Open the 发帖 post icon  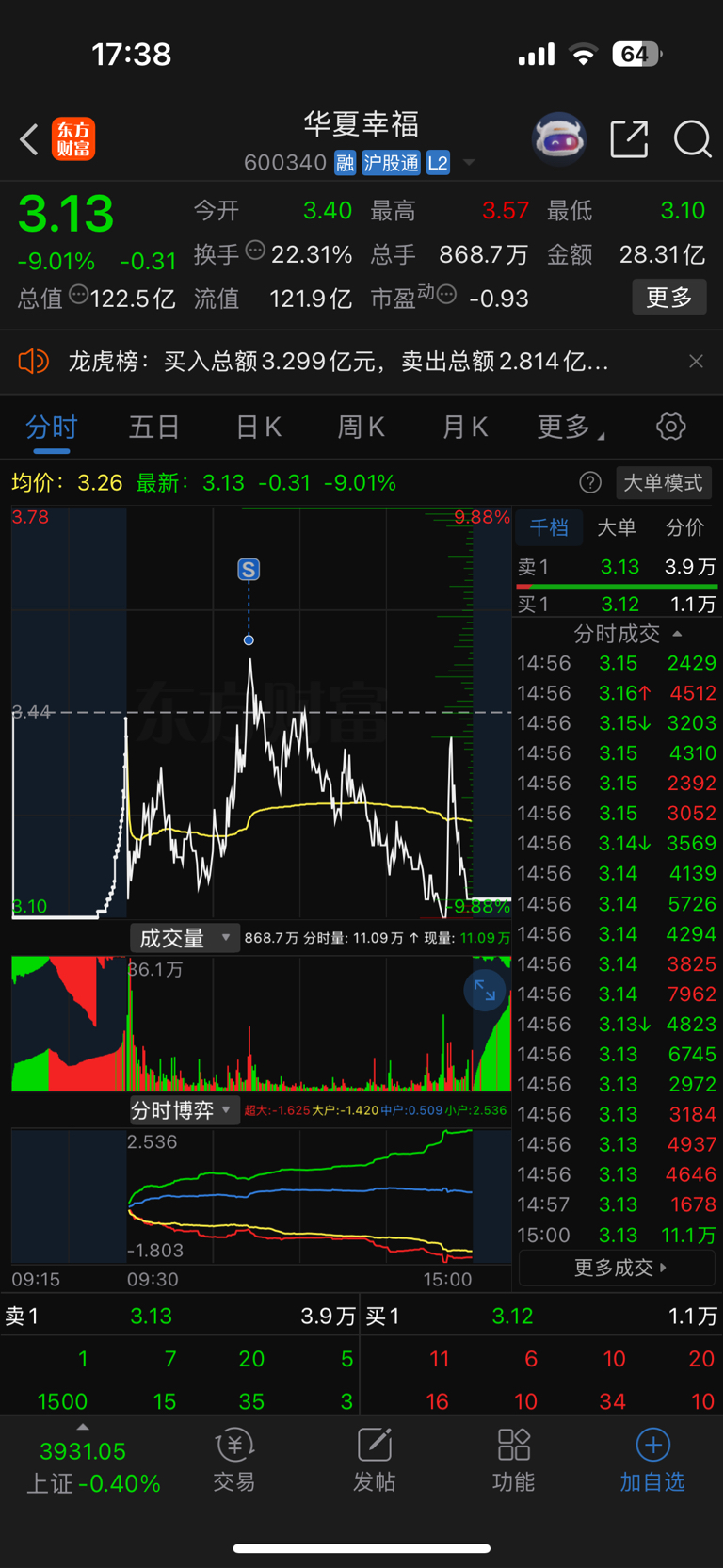click(x=374, y=1460)
